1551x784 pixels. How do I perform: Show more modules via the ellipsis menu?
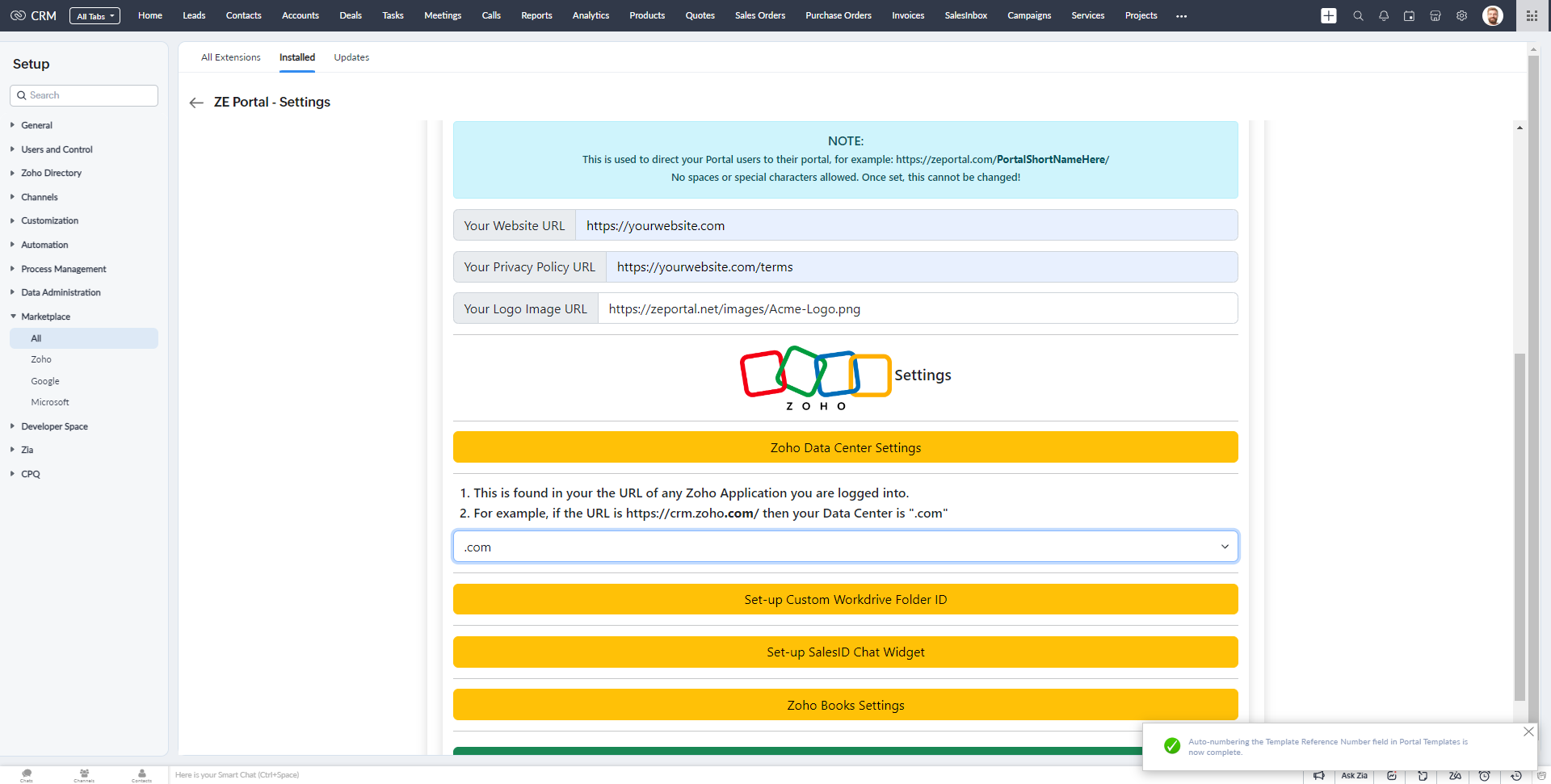pyautogui.click(x=1182, y=16)
